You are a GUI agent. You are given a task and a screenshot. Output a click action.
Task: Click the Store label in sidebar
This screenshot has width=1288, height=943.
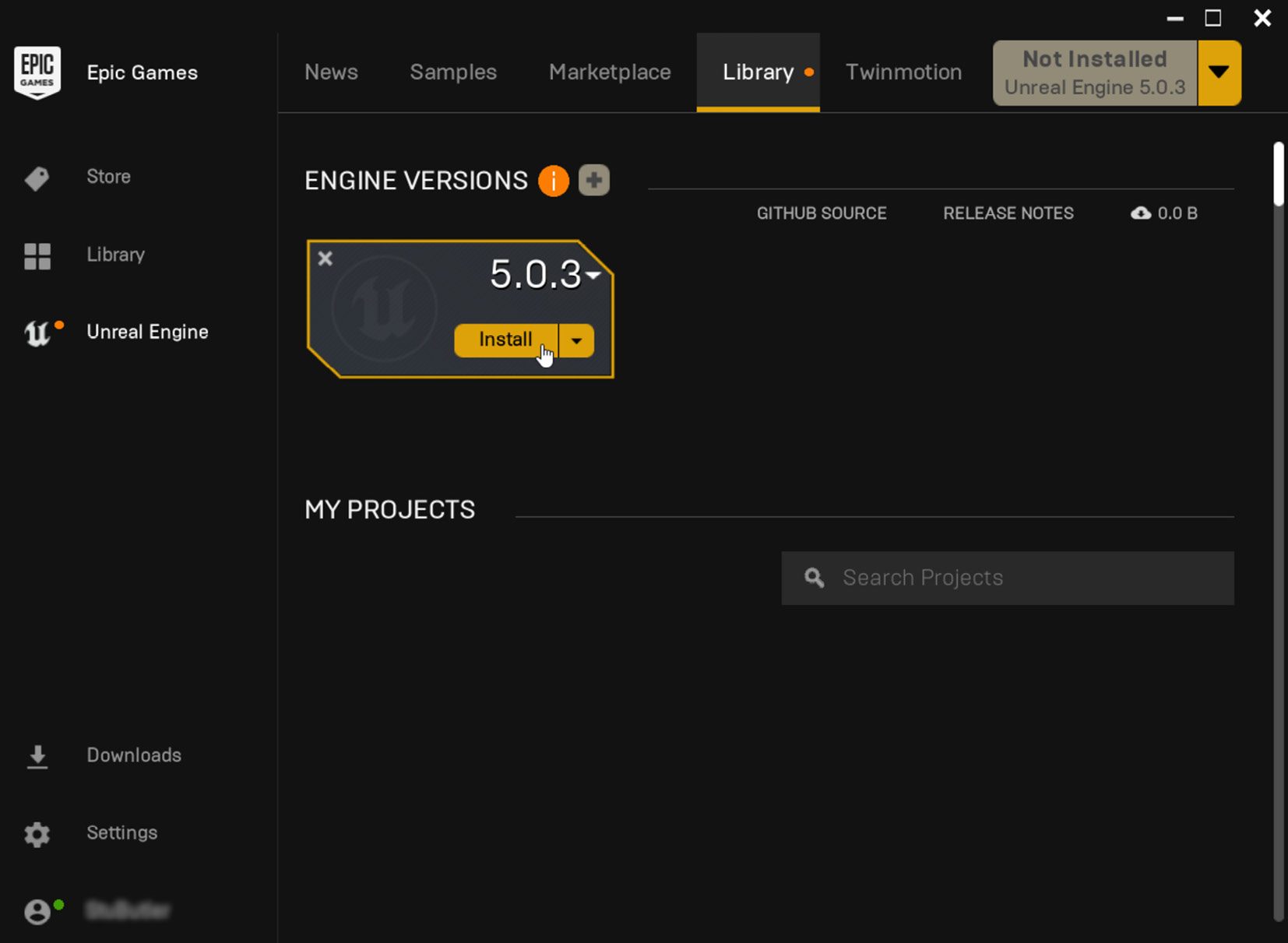point(108,177)
